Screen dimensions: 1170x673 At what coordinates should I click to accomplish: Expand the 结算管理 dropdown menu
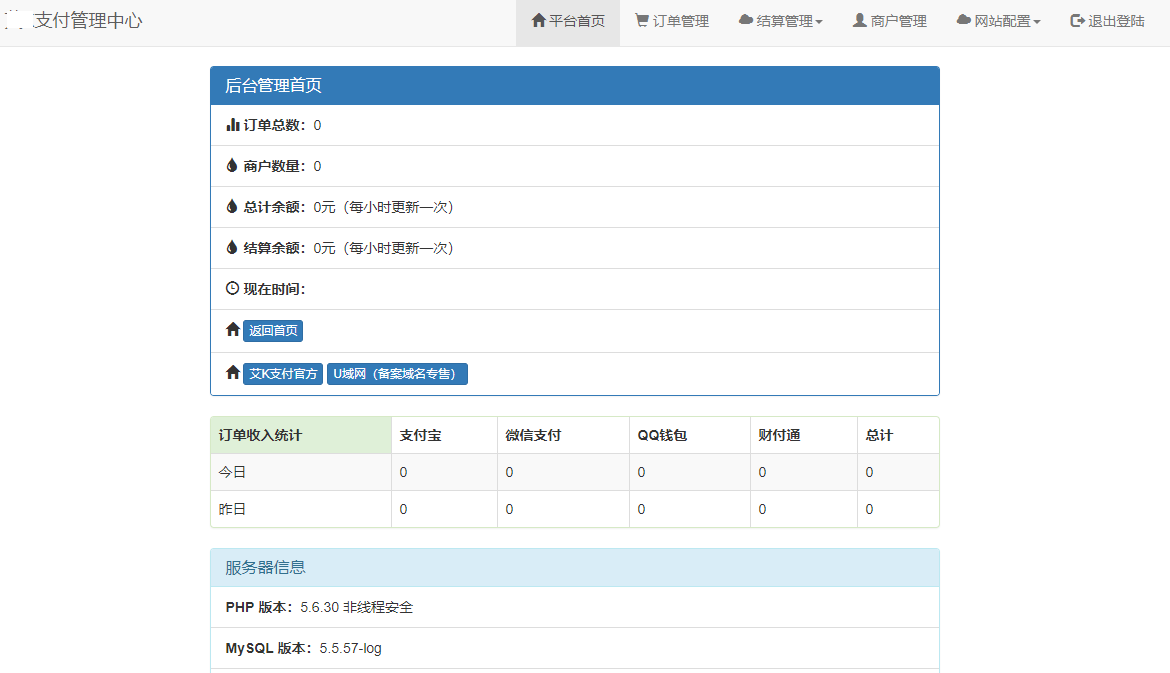click(781, 20)
